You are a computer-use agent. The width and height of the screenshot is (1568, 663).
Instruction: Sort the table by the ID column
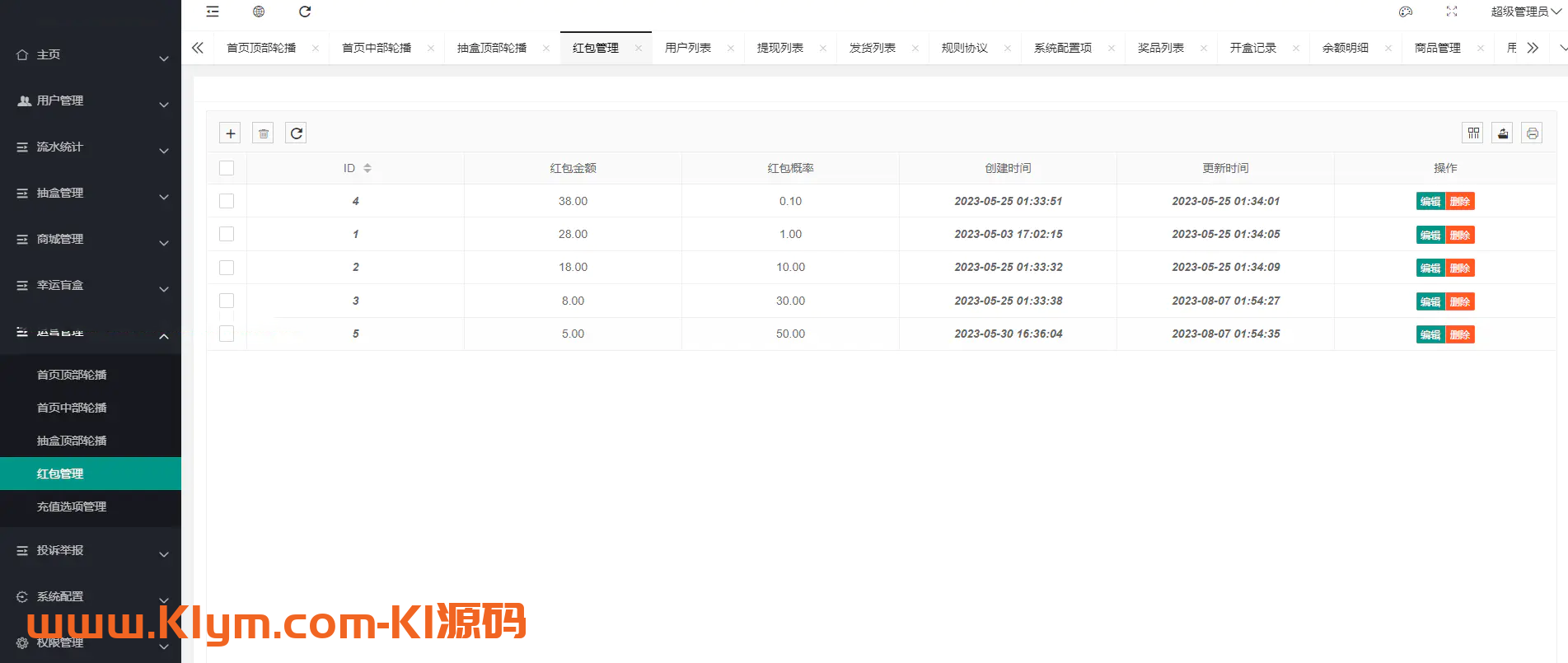[367, 168]
